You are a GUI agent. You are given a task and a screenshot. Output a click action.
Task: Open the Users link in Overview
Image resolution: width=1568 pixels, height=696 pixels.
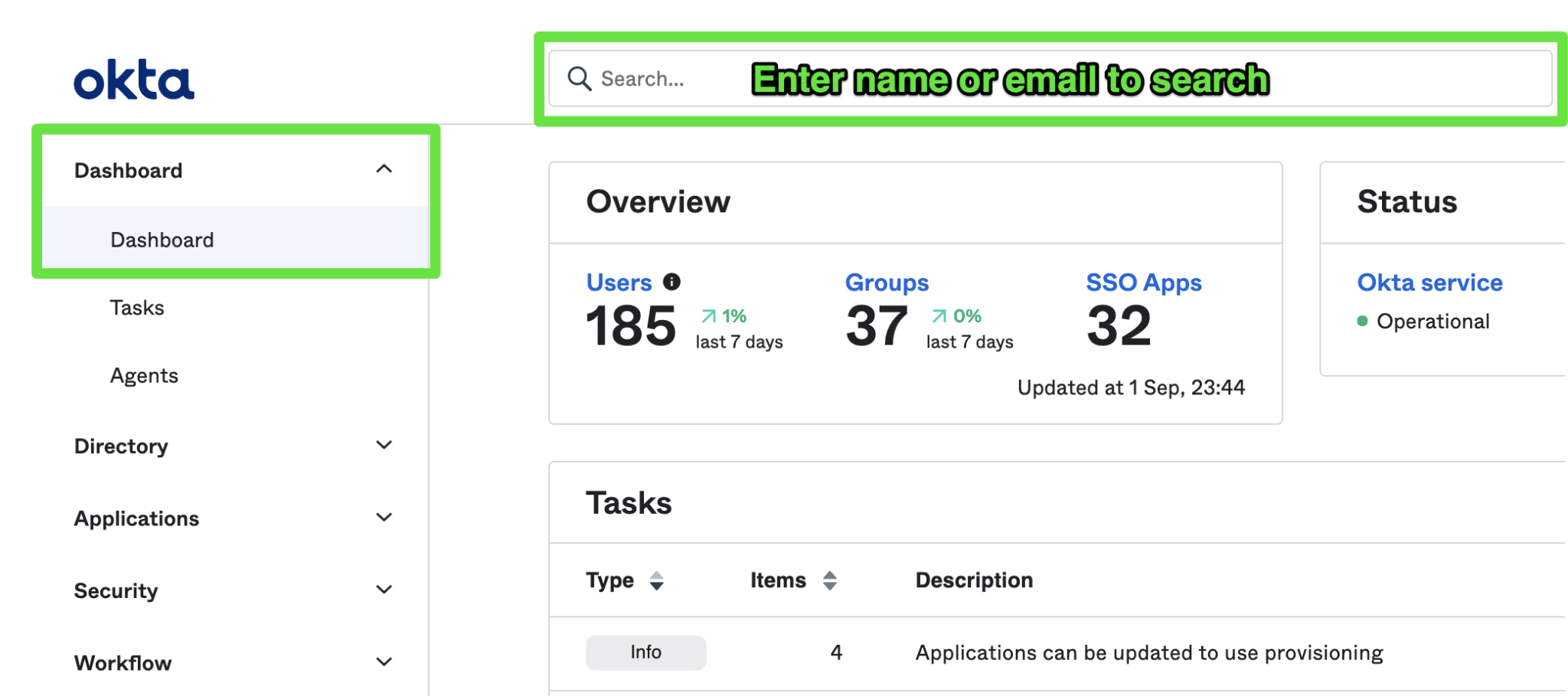[x=619, y=283]
